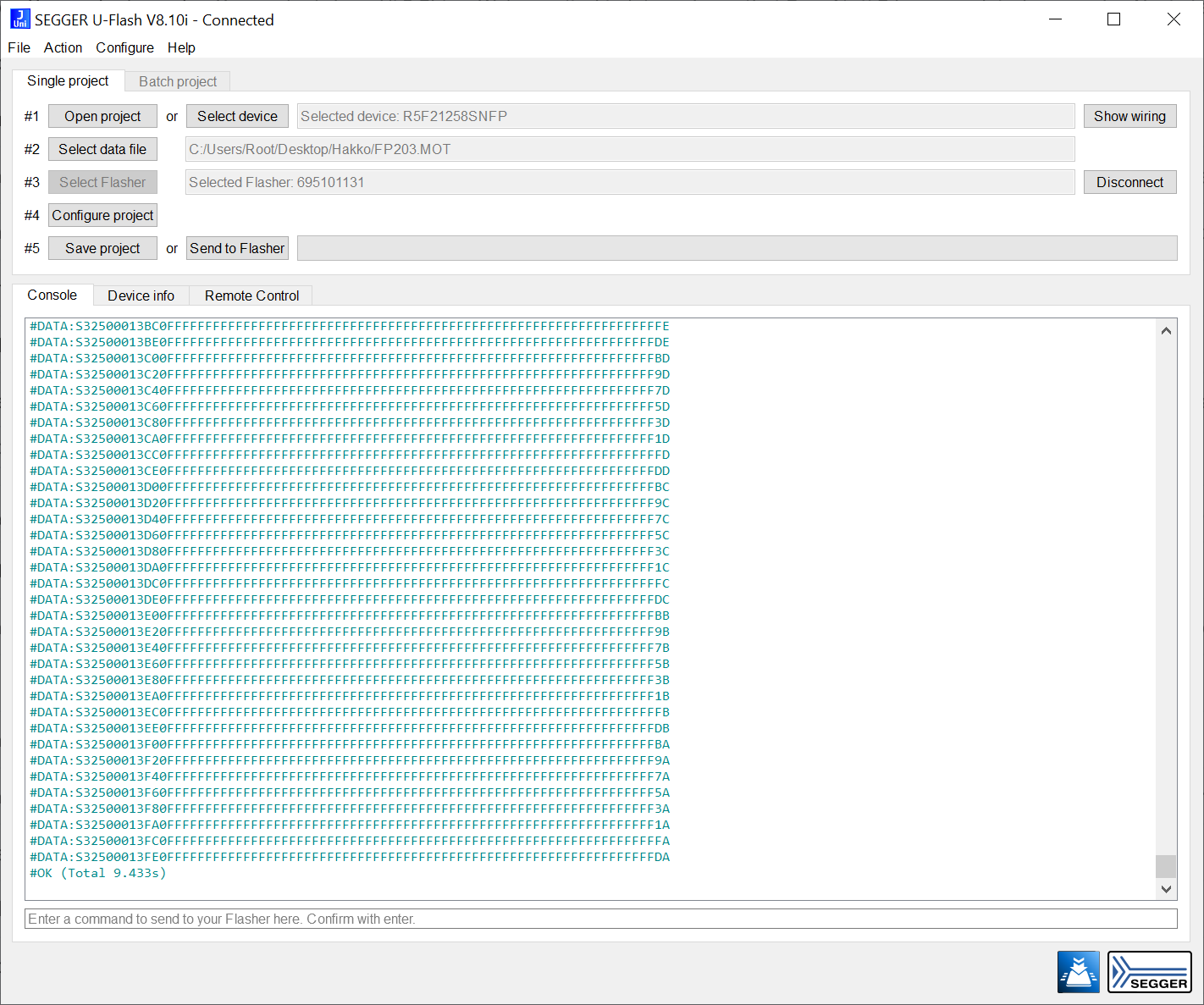
Task: Click console line S32500013FE0
Action: [x=350, y=857]
